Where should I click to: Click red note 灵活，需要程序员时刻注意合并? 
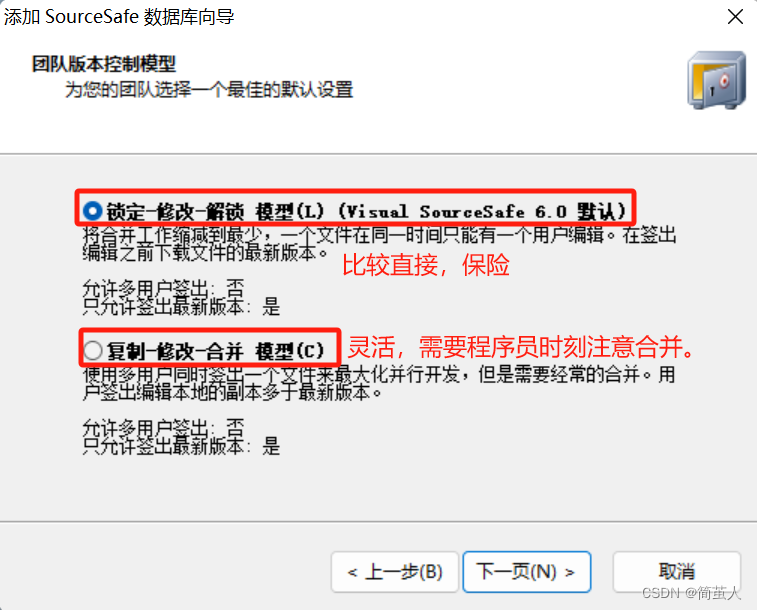[x=521, y=347]
